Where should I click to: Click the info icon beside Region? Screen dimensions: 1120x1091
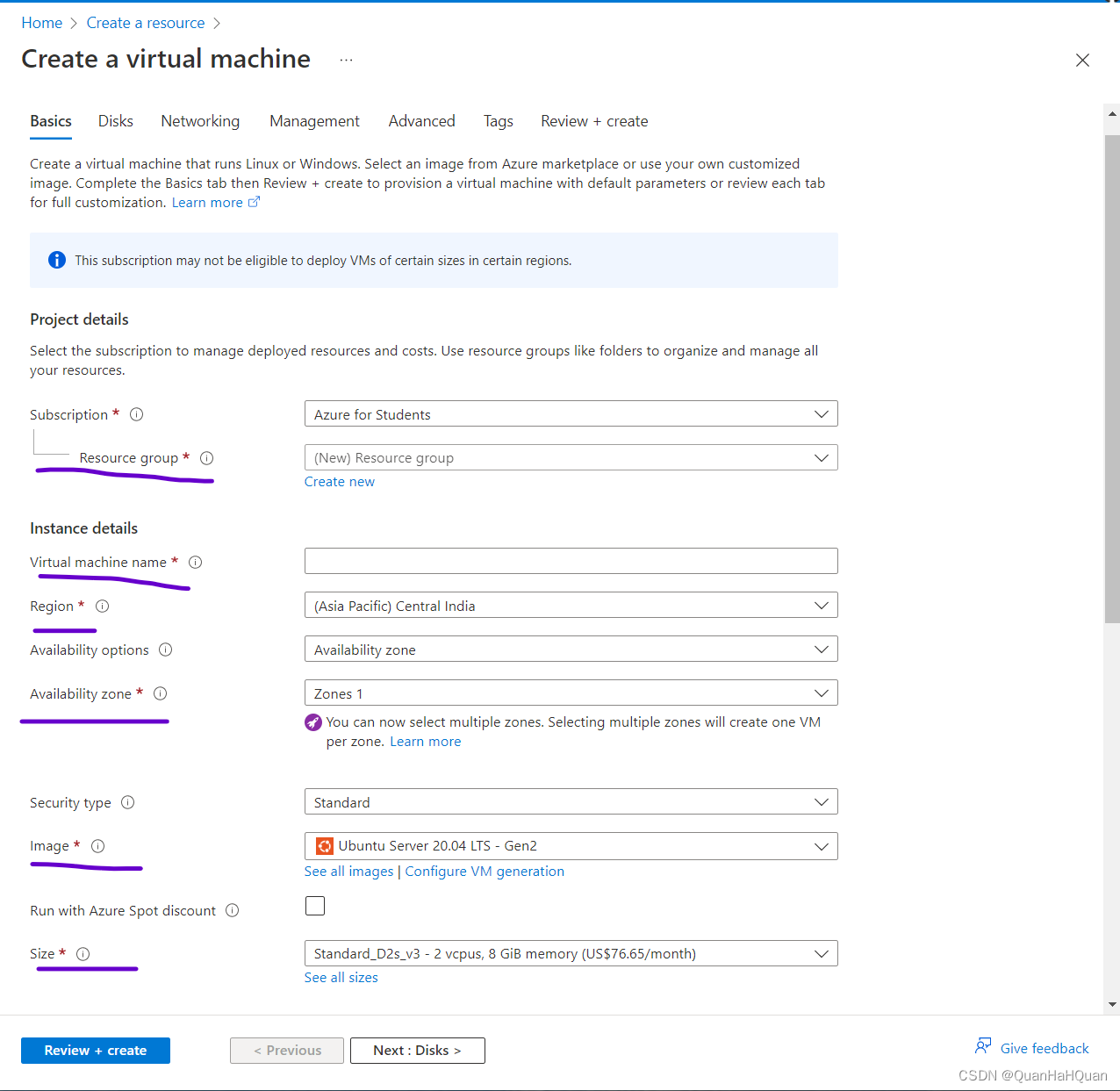[102, 606]
